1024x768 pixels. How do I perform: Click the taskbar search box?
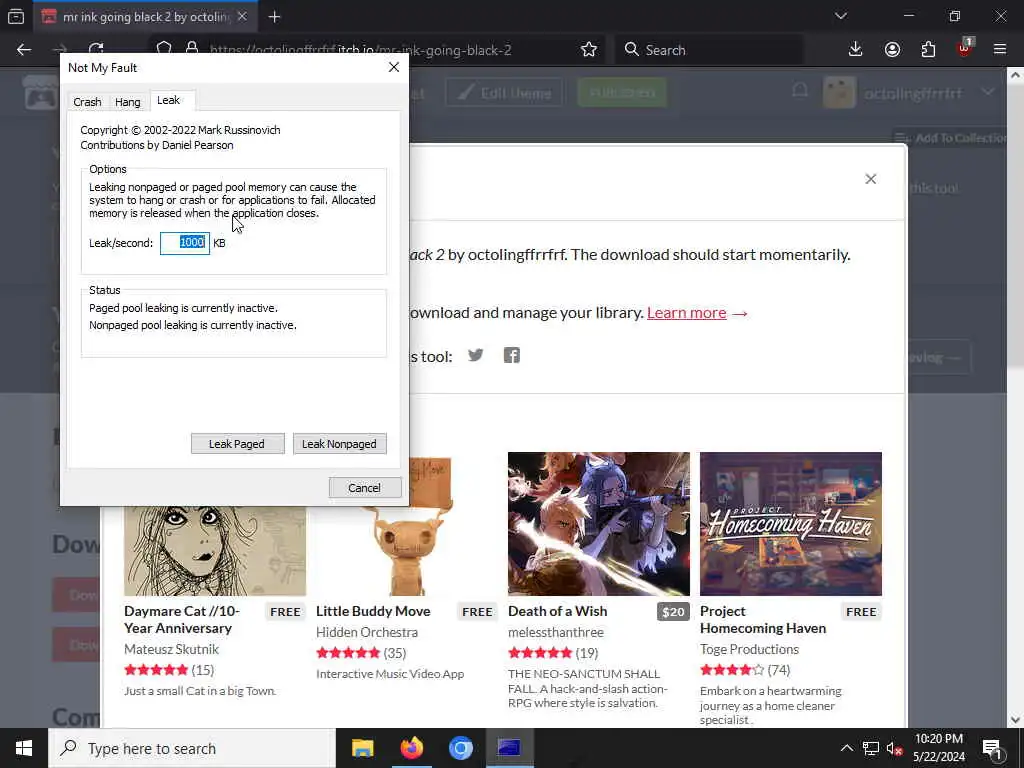point(192,748)
